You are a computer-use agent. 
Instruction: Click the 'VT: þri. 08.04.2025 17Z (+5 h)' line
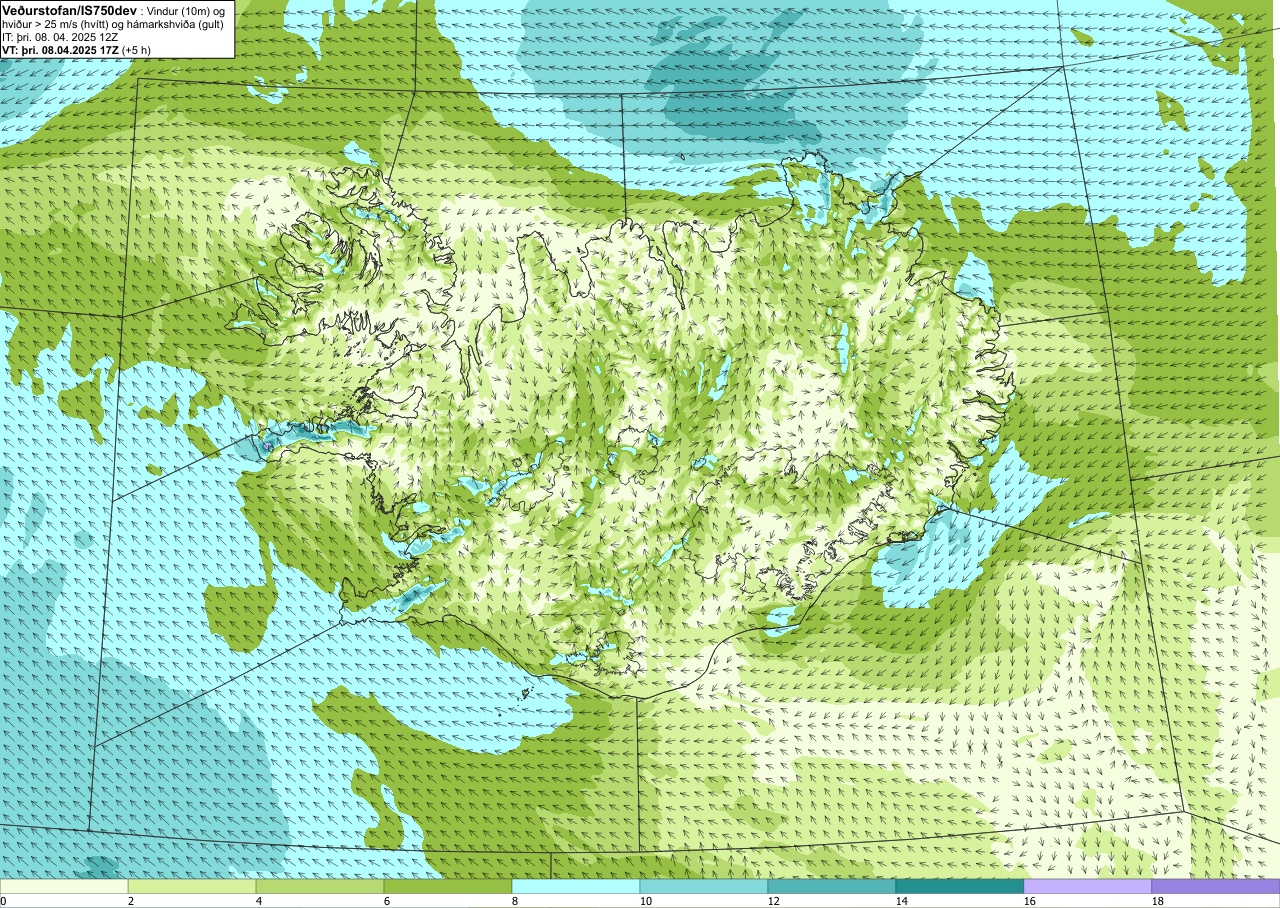[77, 49]
